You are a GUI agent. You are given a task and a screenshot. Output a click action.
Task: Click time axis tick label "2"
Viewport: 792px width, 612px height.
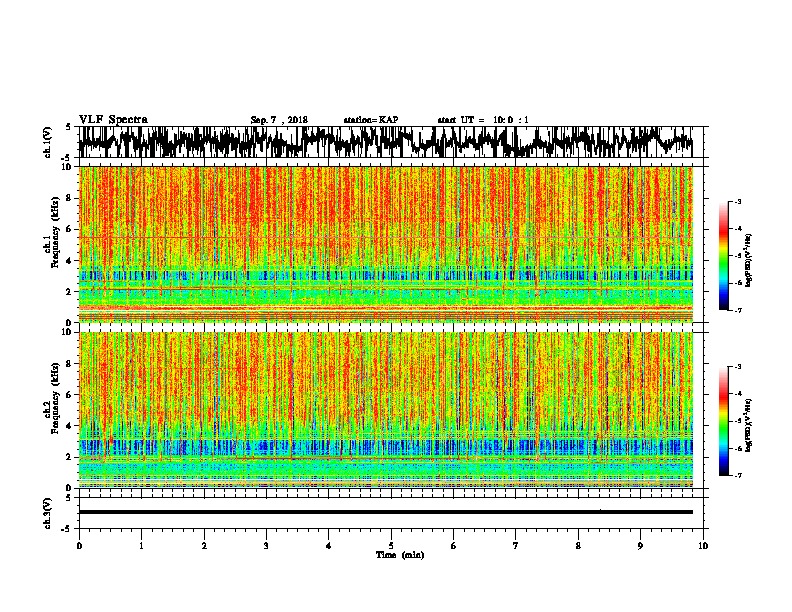(204, 546)
